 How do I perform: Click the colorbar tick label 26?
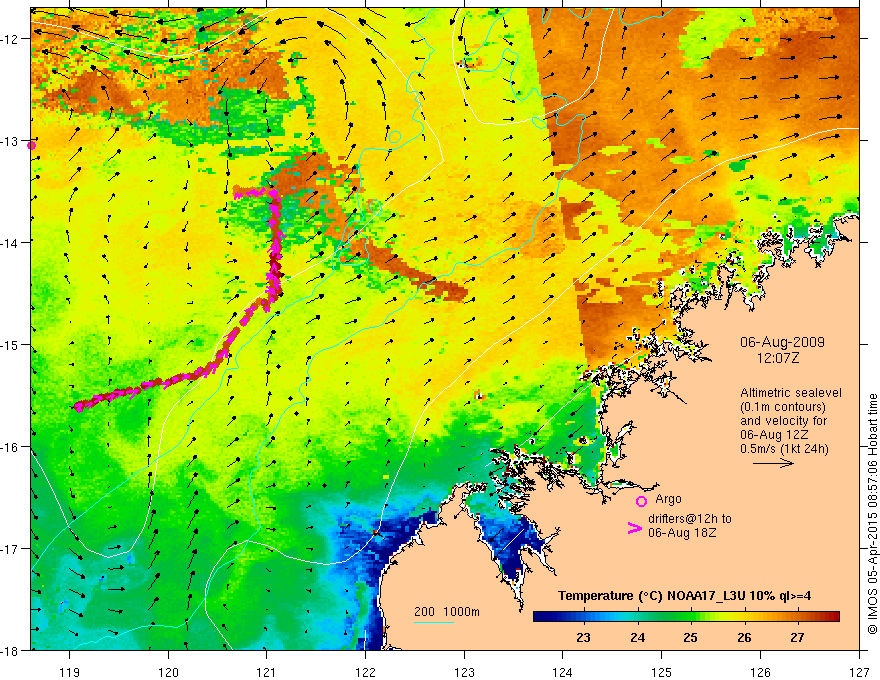point(744,637)
